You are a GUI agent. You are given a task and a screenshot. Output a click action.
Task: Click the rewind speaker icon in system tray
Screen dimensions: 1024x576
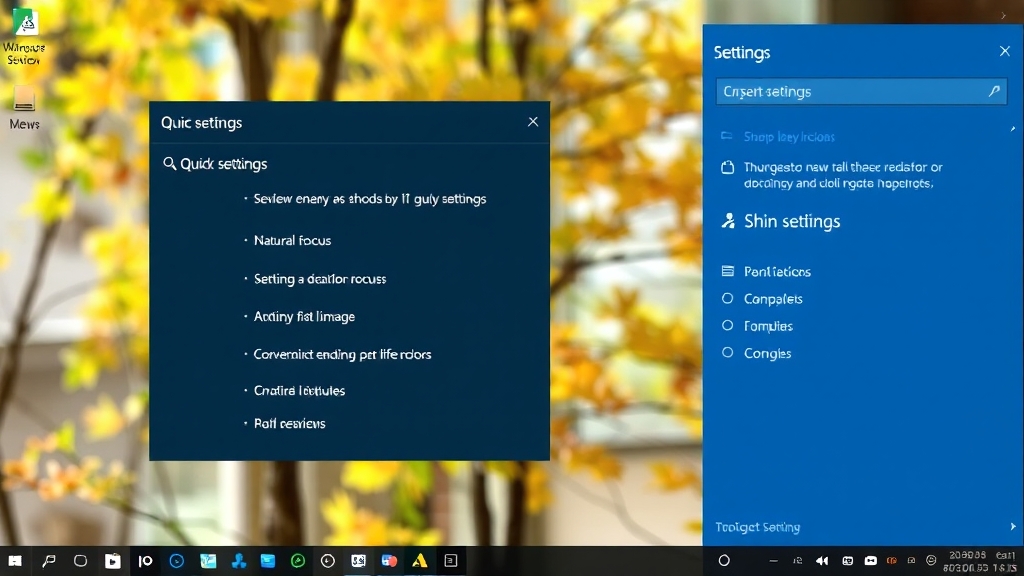pyautogui.click(x=823, y=561)
